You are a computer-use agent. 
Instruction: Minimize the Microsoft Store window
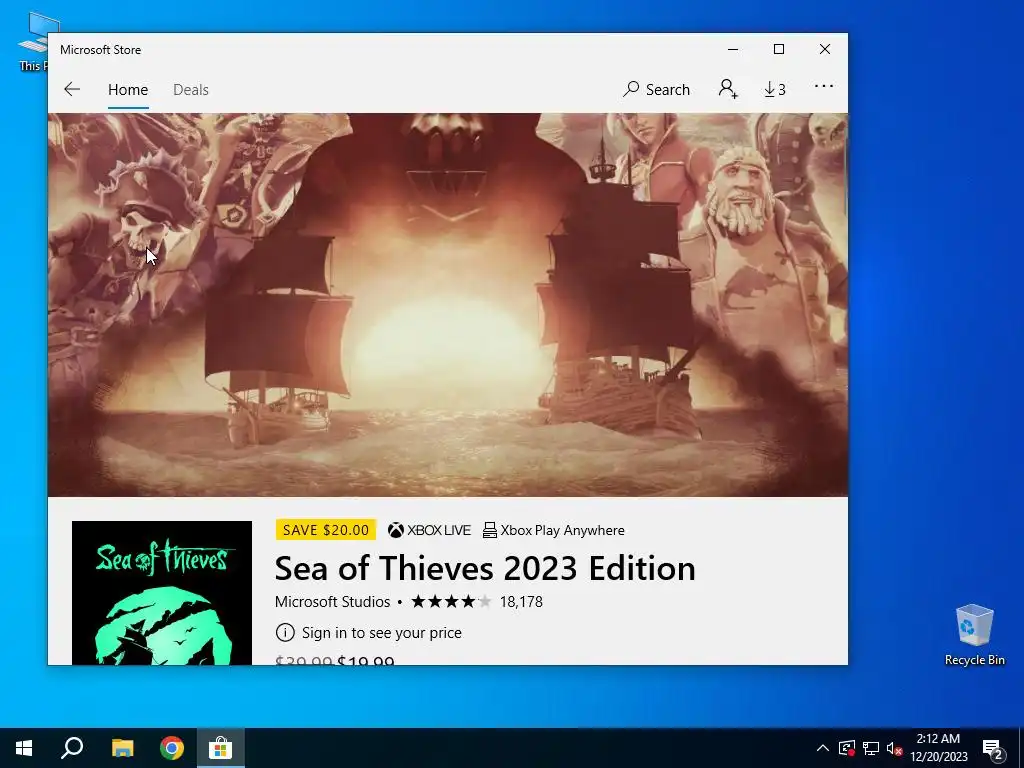(733, 50)
